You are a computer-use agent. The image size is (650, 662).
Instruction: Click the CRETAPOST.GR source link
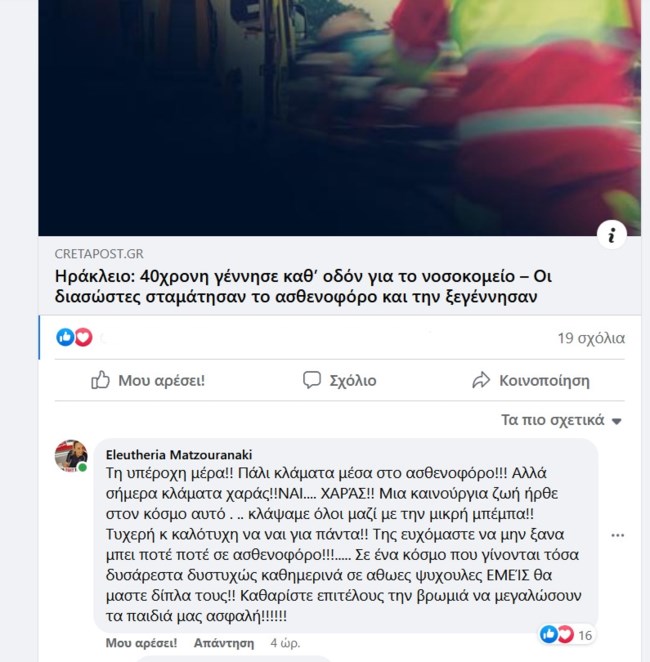99,254
